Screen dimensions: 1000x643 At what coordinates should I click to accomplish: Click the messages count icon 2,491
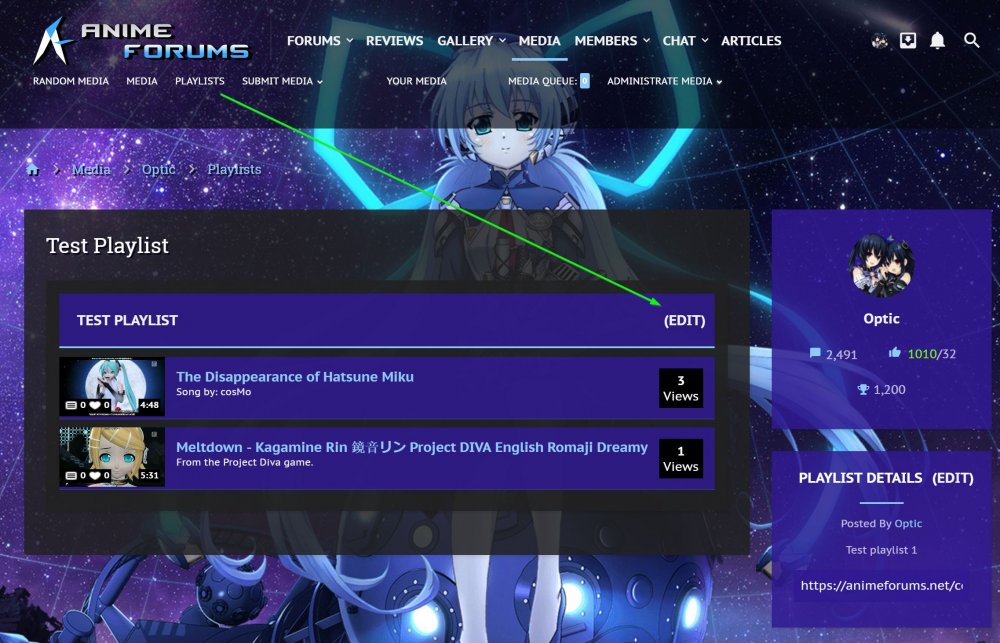click(x=814, y=353)
